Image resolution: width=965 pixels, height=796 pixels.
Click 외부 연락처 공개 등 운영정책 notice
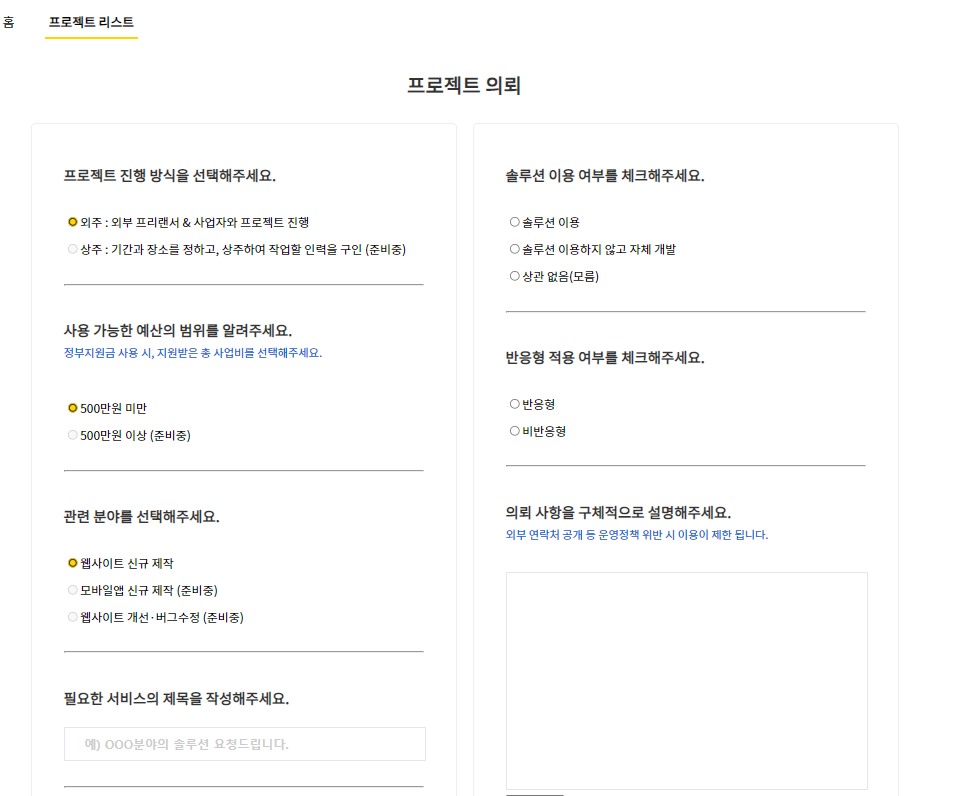coord(637,534)
